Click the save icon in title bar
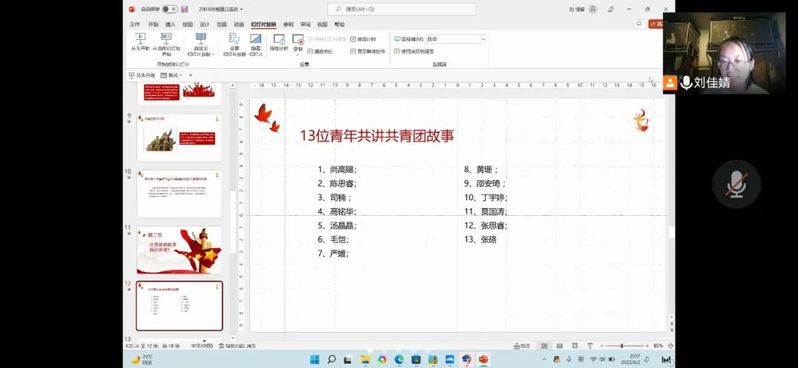This screenshot has height=368, width=798. (x=184, y=9)
